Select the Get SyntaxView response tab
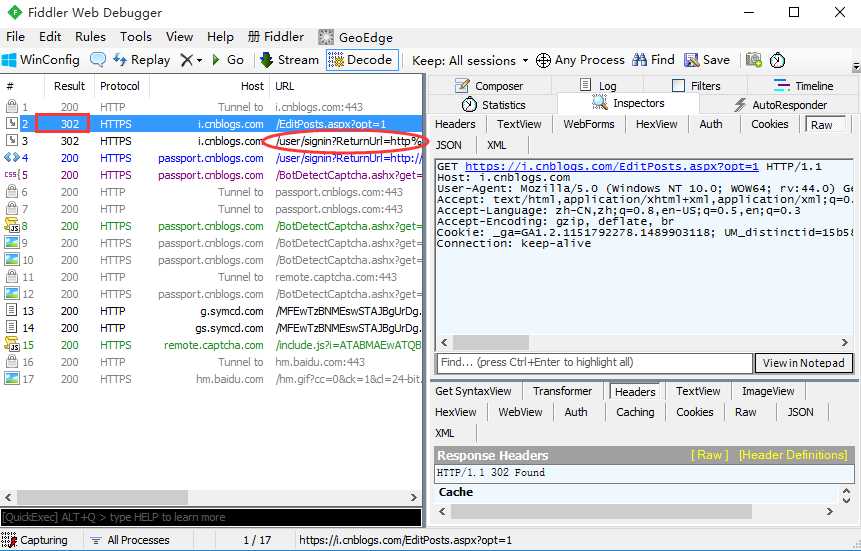The image size is (861, 551). click(473, 391)
